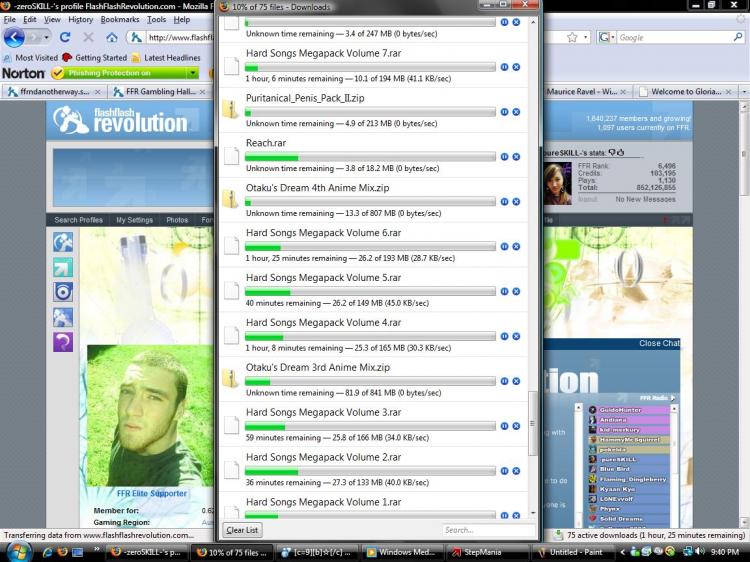Open the Bookmarks menu
This screenshot has height=562, width=750.
(120, 20)
